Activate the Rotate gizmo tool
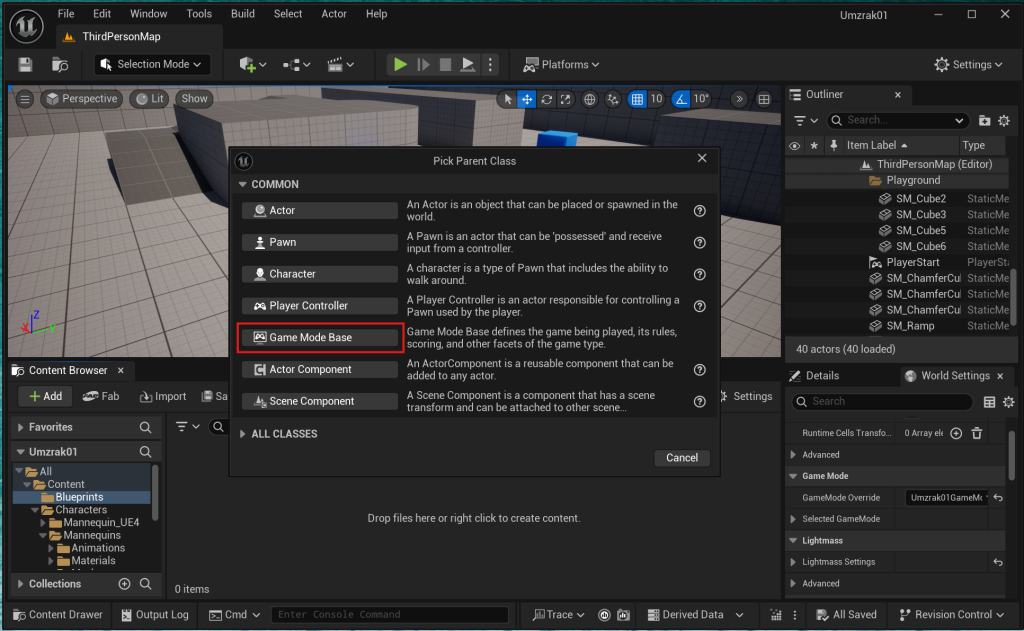Screen dimensions: 1024x631 547,99
